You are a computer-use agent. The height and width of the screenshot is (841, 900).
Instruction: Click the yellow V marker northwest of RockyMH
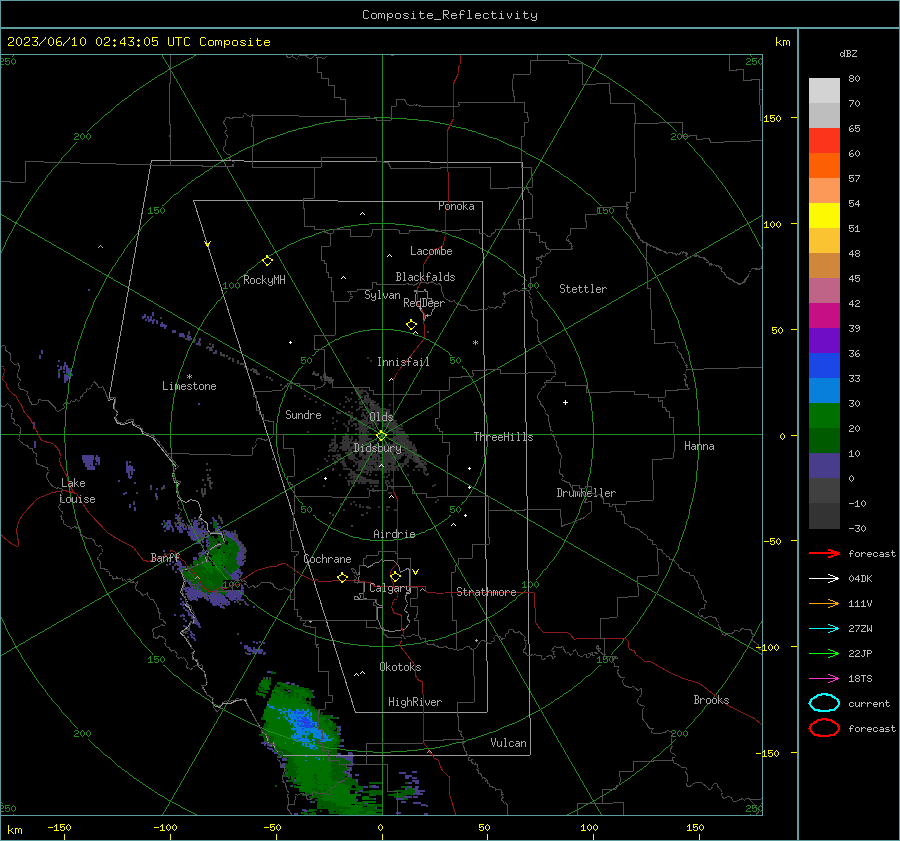pyautogui.click(x=207, y=244)
